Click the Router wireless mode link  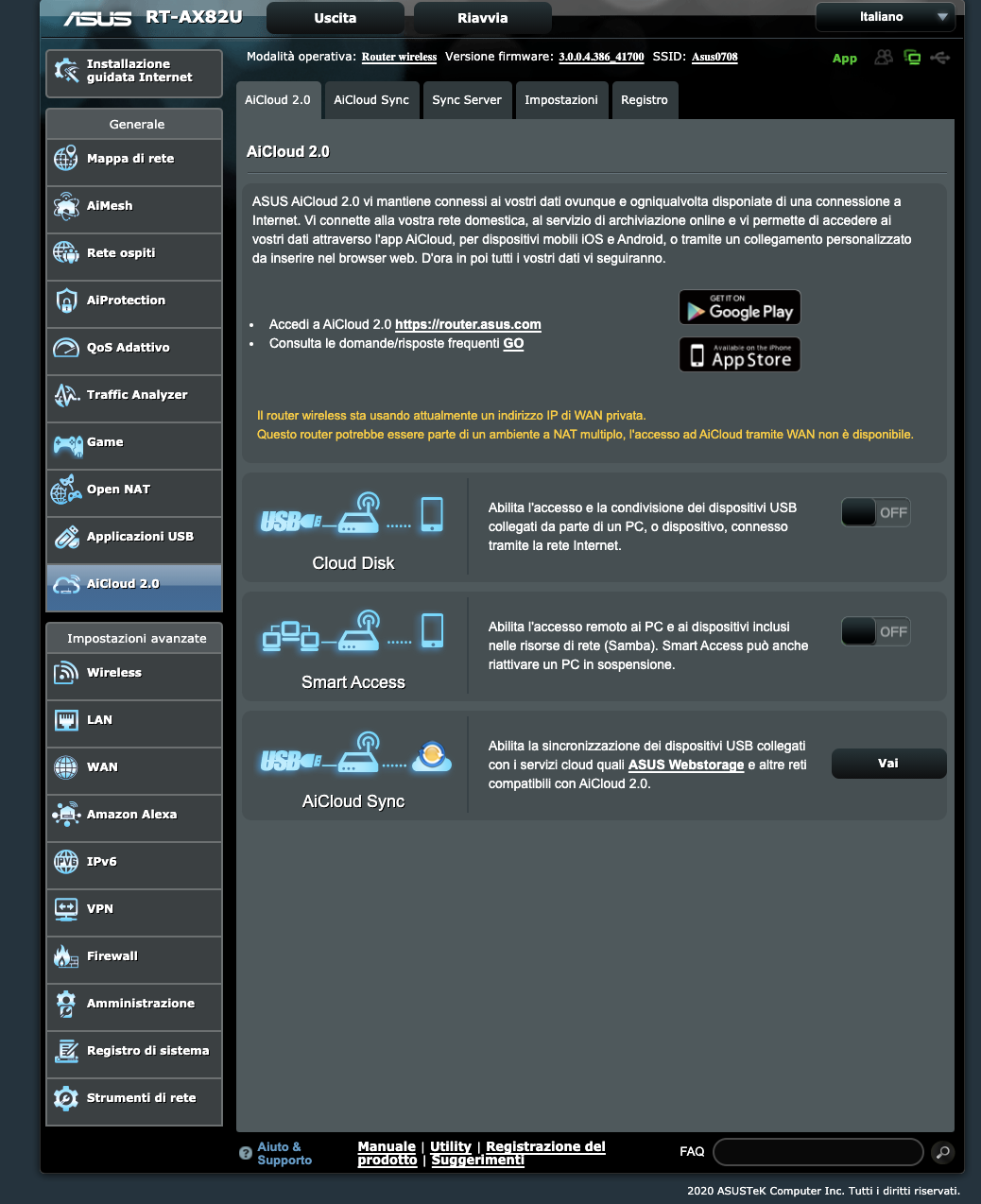point(399,57)
